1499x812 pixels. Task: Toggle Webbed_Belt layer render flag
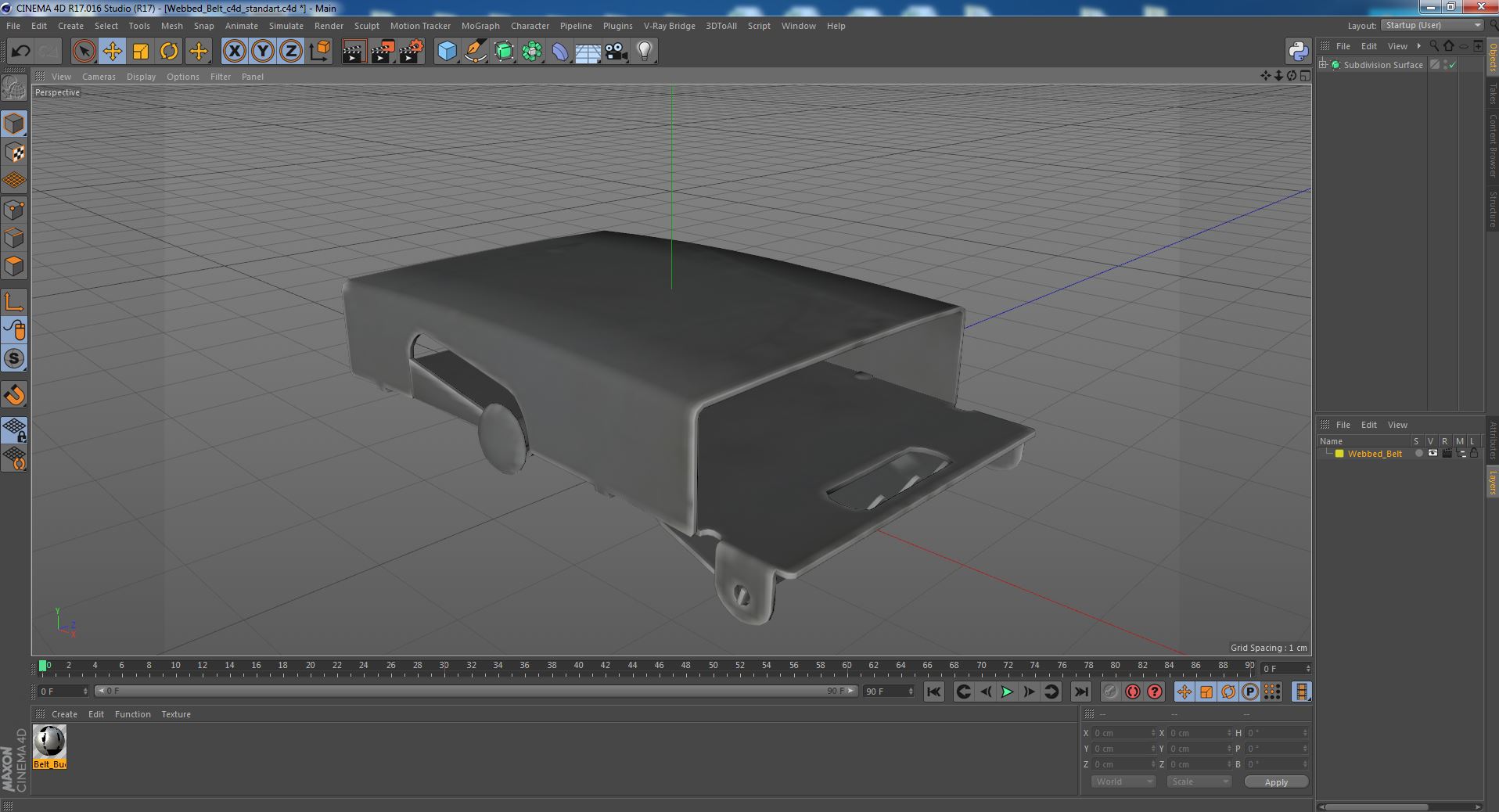point(1447,454)
